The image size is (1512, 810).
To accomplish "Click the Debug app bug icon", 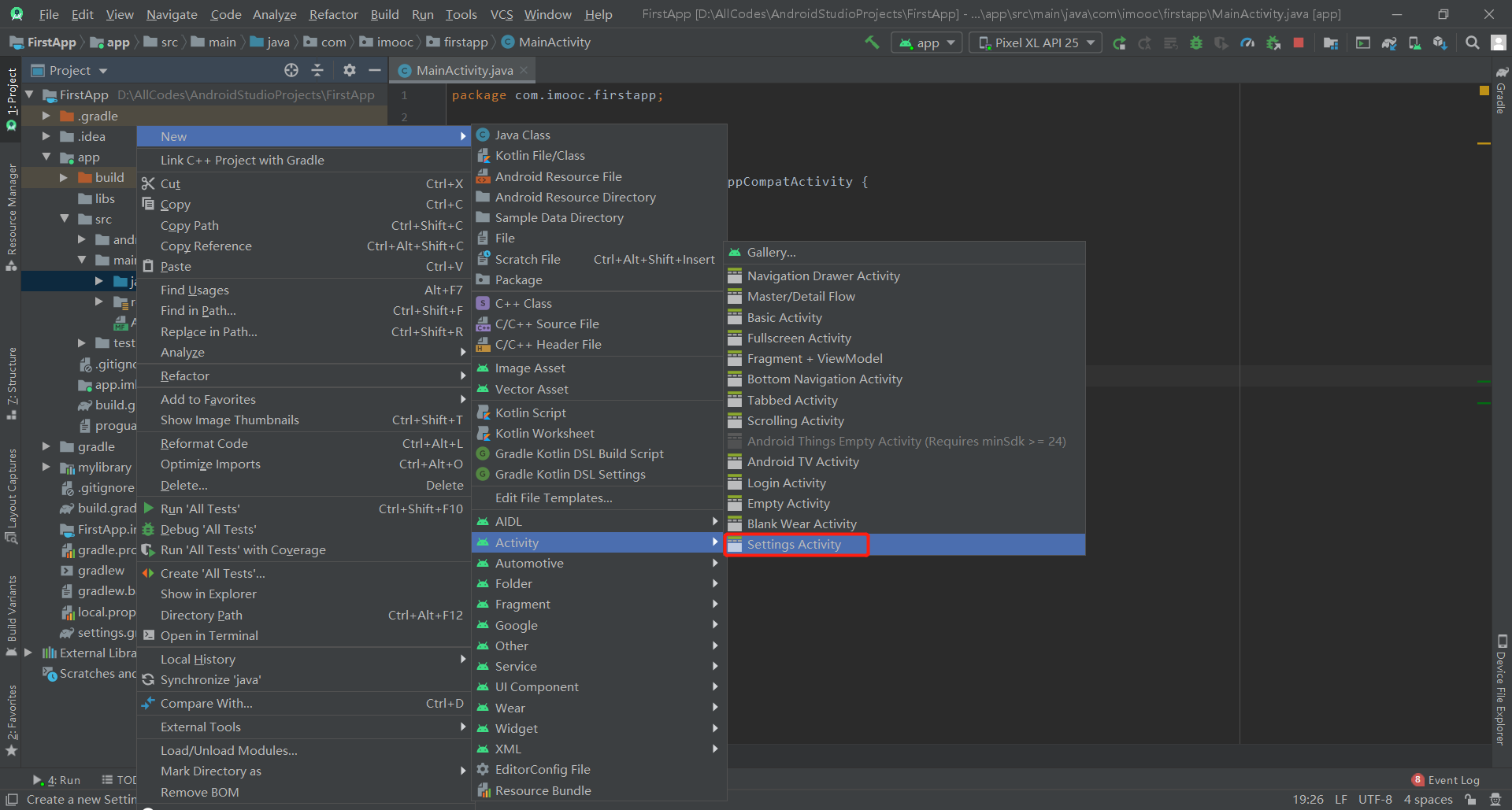I will pyautogui.click(x=1195, y=43).
